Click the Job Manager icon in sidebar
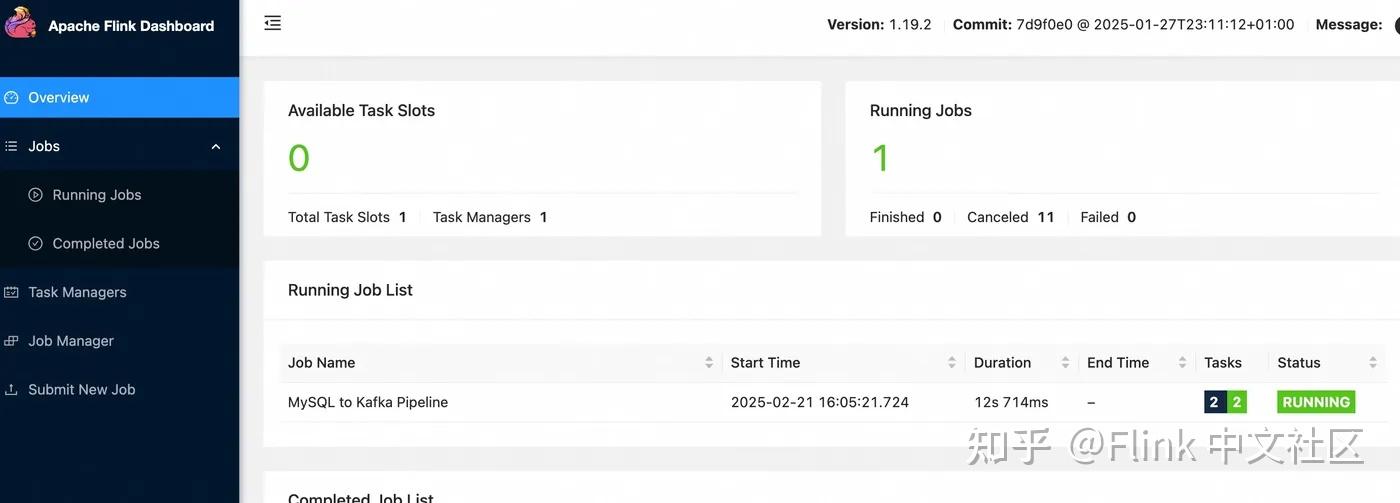Screen dimensions: 1400x503 [x=12, y=341]
